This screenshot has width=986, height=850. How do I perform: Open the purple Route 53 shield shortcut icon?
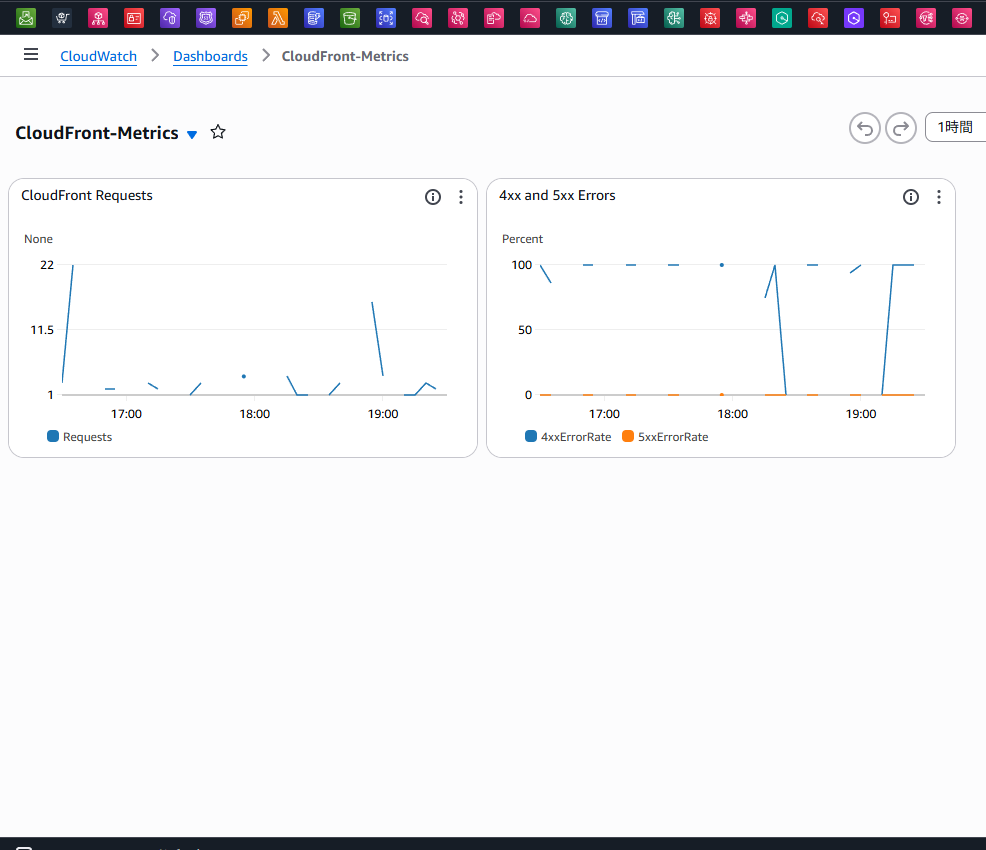point(206,18)
